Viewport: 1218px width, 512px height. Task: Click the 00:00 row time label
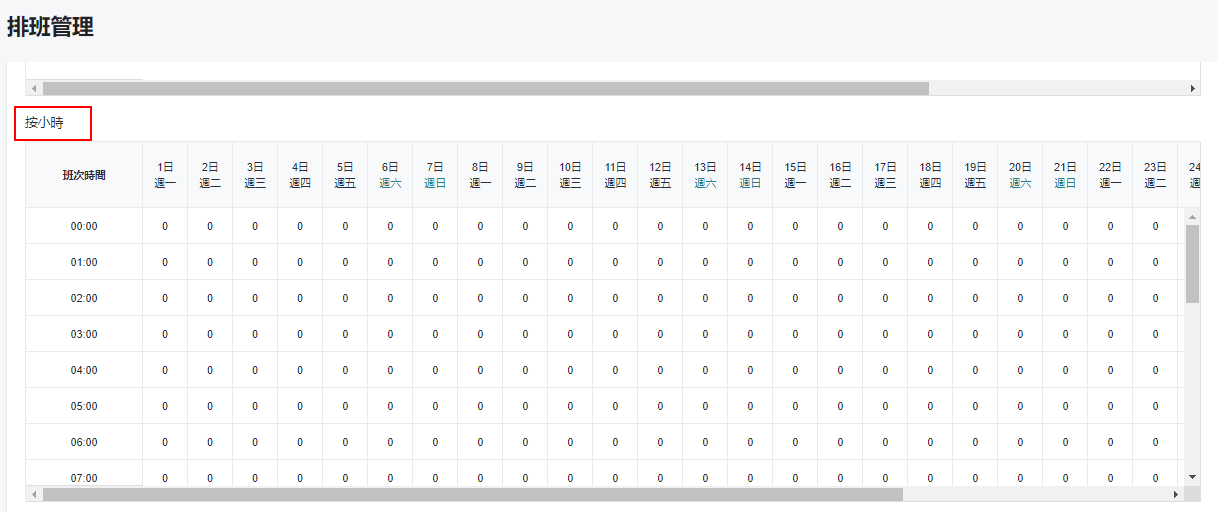coord(84,226)
